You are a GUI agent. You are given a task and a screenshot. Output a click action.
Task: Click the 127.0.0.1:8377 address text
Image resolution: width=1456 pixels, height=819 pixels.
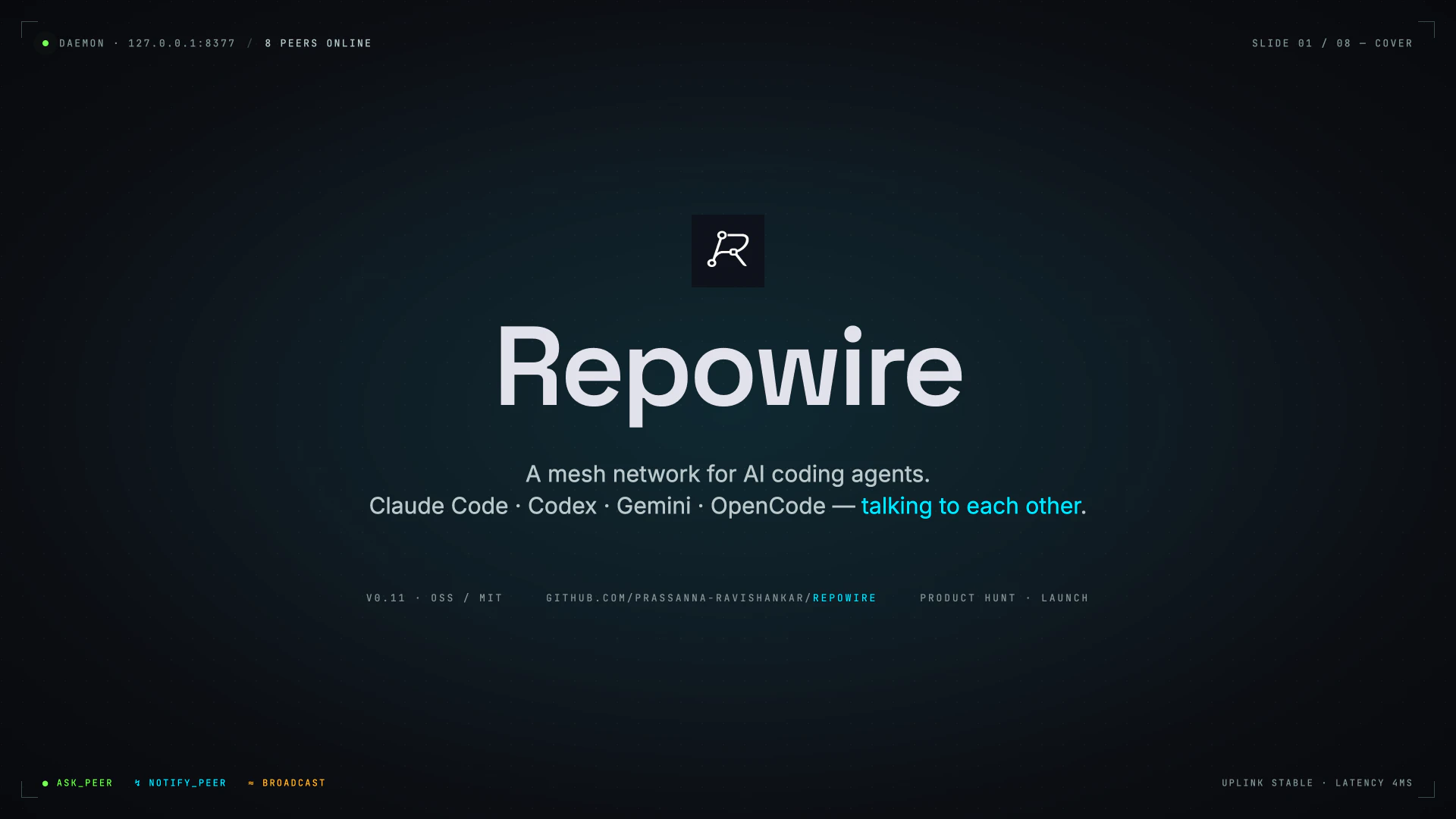(182, 43)
